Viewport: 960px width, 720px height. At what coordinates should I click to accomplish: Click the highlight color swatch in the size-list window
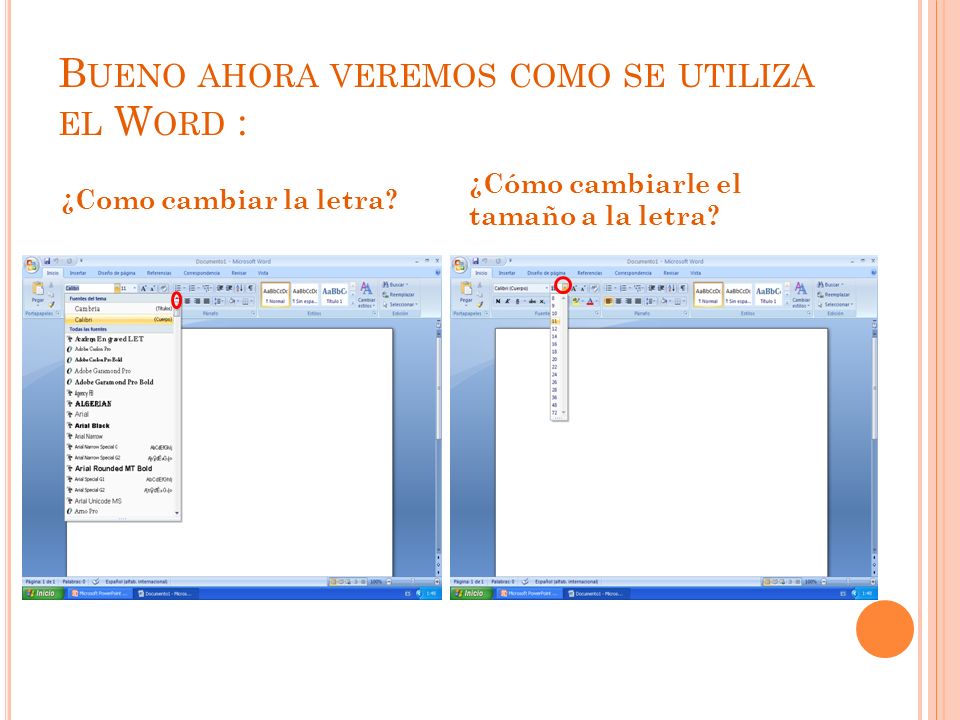pyautogui.click(x=576, y=301)
